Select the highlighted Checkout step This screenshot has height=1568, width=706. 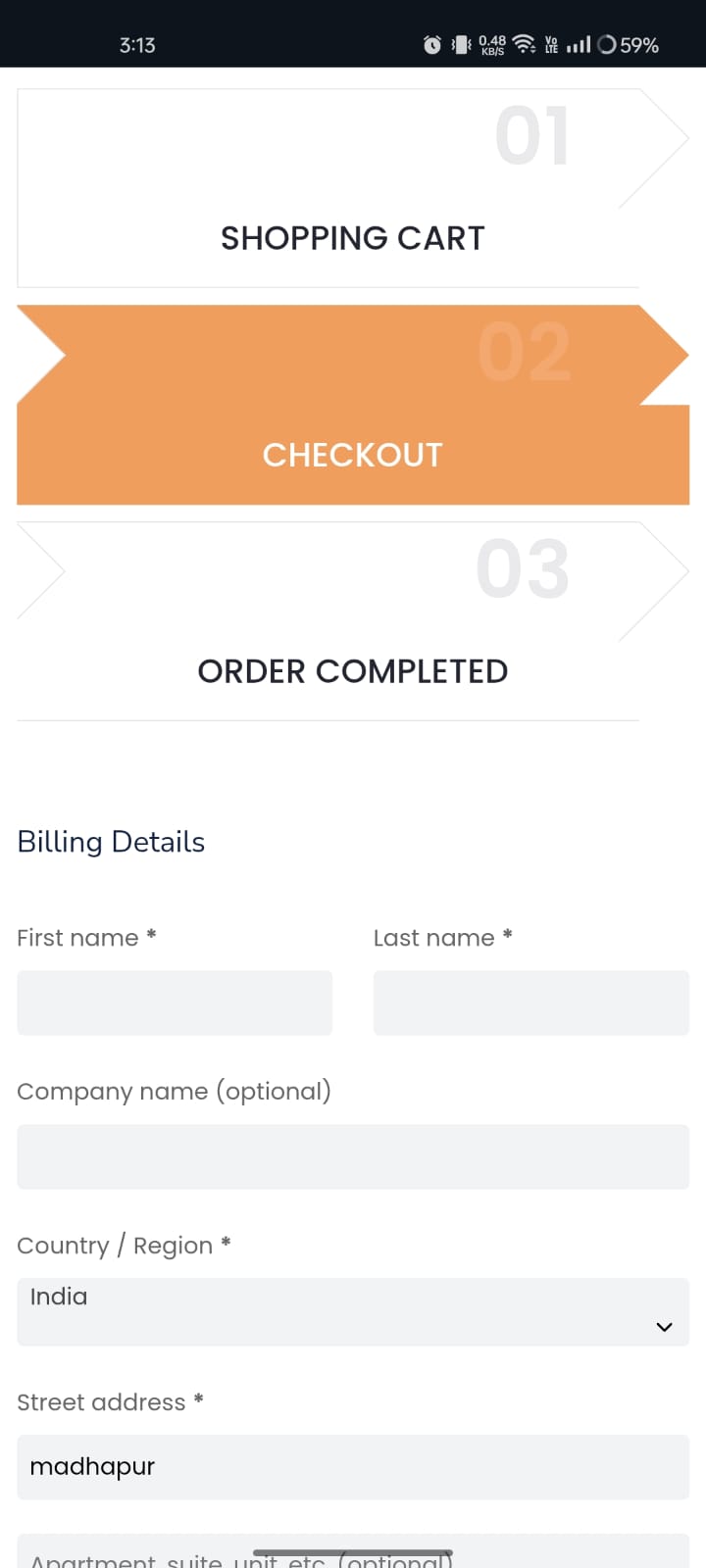[353, 455]
